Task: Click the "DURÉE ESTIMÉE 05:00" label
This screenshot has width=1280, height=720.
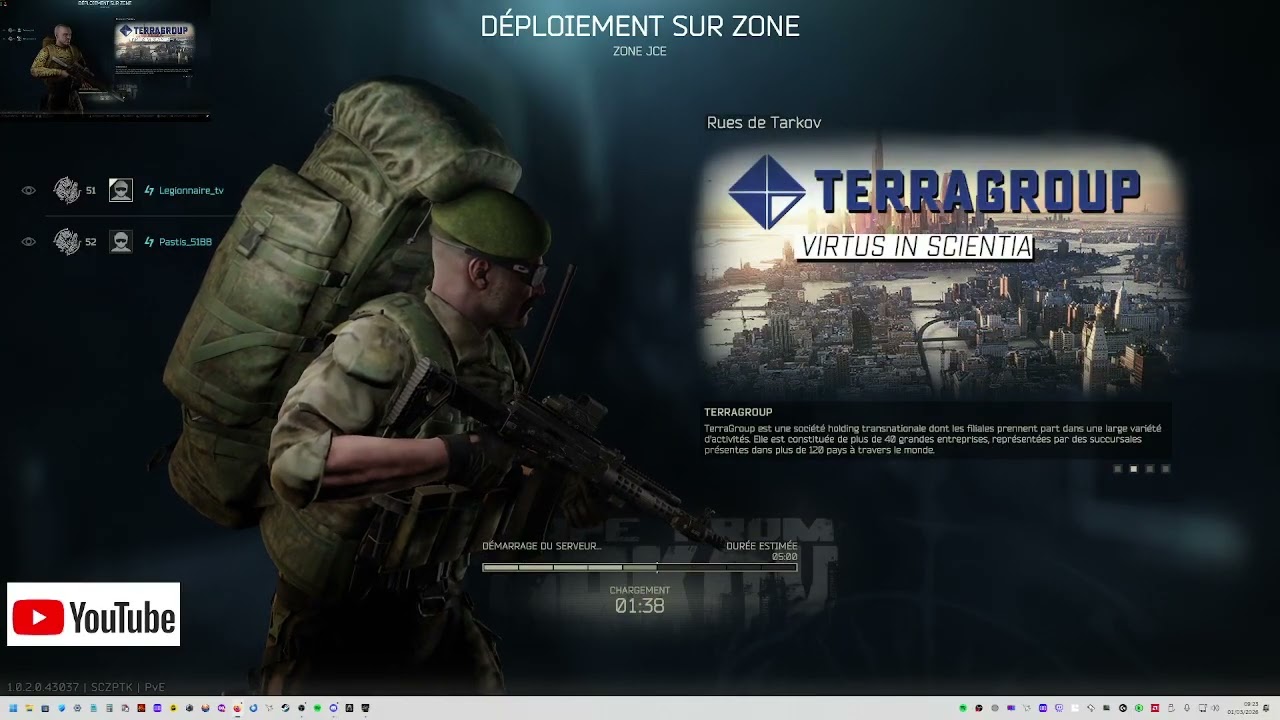Action: [x=762, y=551]
